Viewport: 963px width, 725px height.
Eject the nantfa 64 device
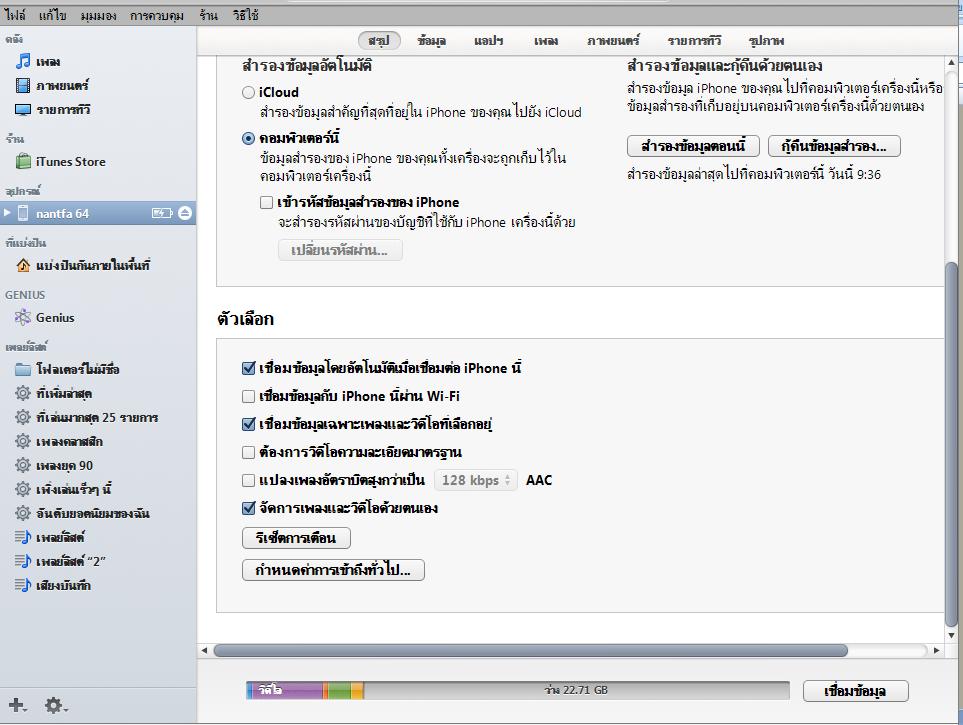tap(185, 213)
